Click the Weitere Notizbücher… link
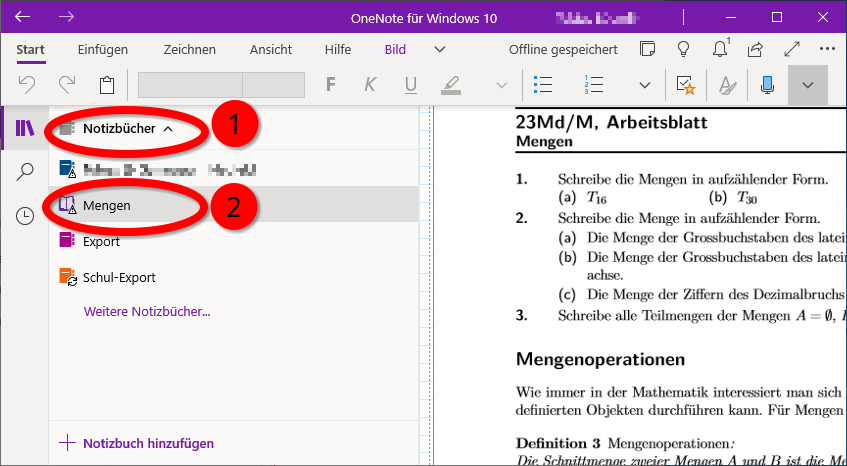Image resolution: width=847 pixels, height=466 pixels. 147,312
